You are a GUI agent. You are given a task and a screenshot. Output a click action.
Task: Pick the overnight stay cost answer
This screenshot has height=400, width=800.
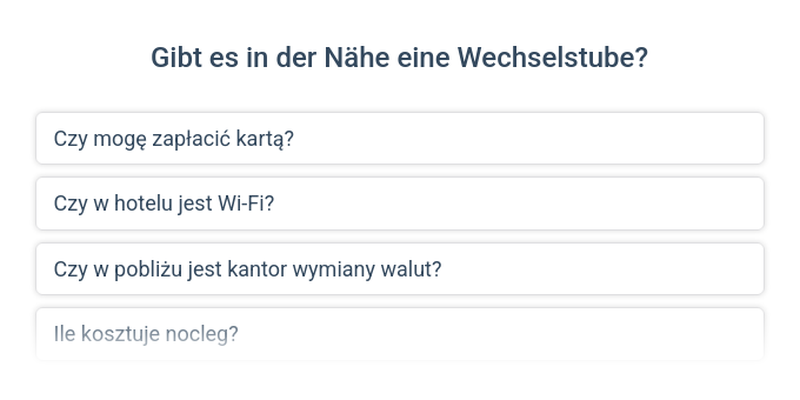[400, 333]
